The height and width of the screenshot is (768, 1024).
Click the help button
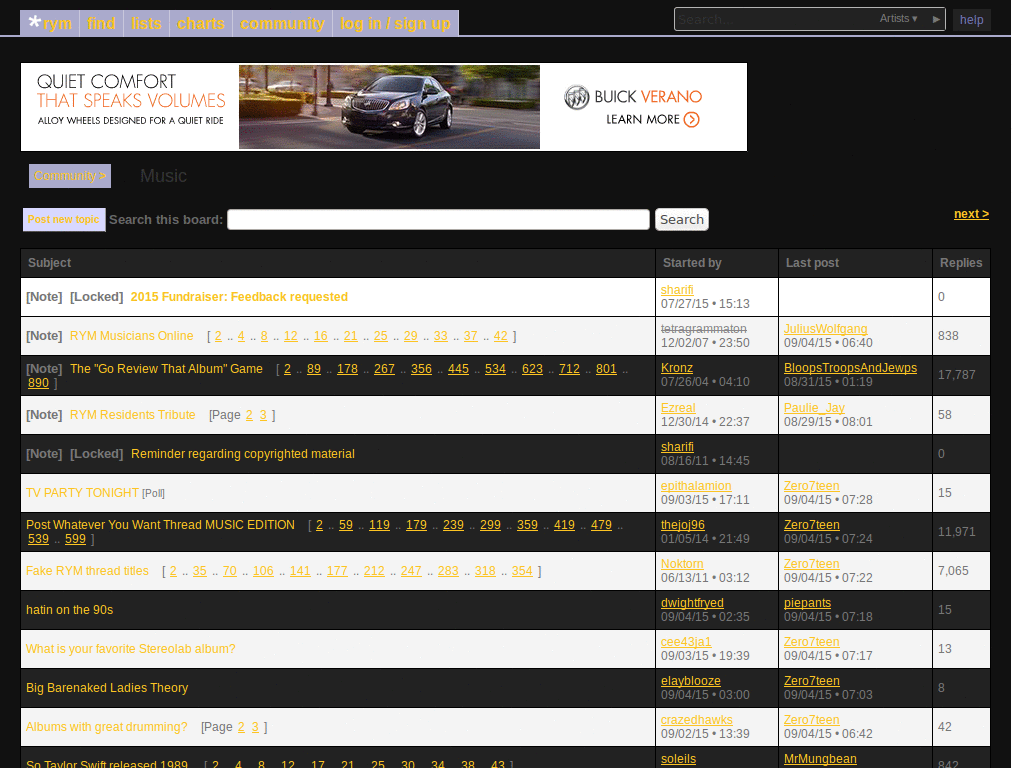point(971,20)
